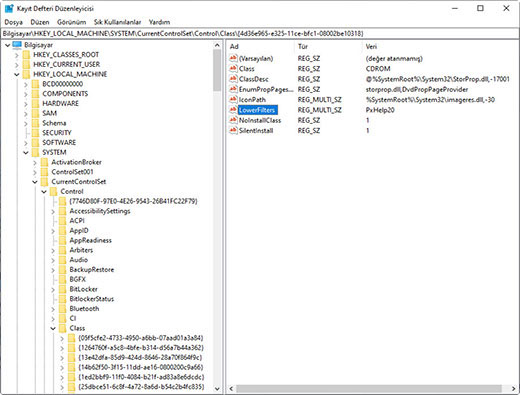Click the registry path address bar

click(260, 33)
